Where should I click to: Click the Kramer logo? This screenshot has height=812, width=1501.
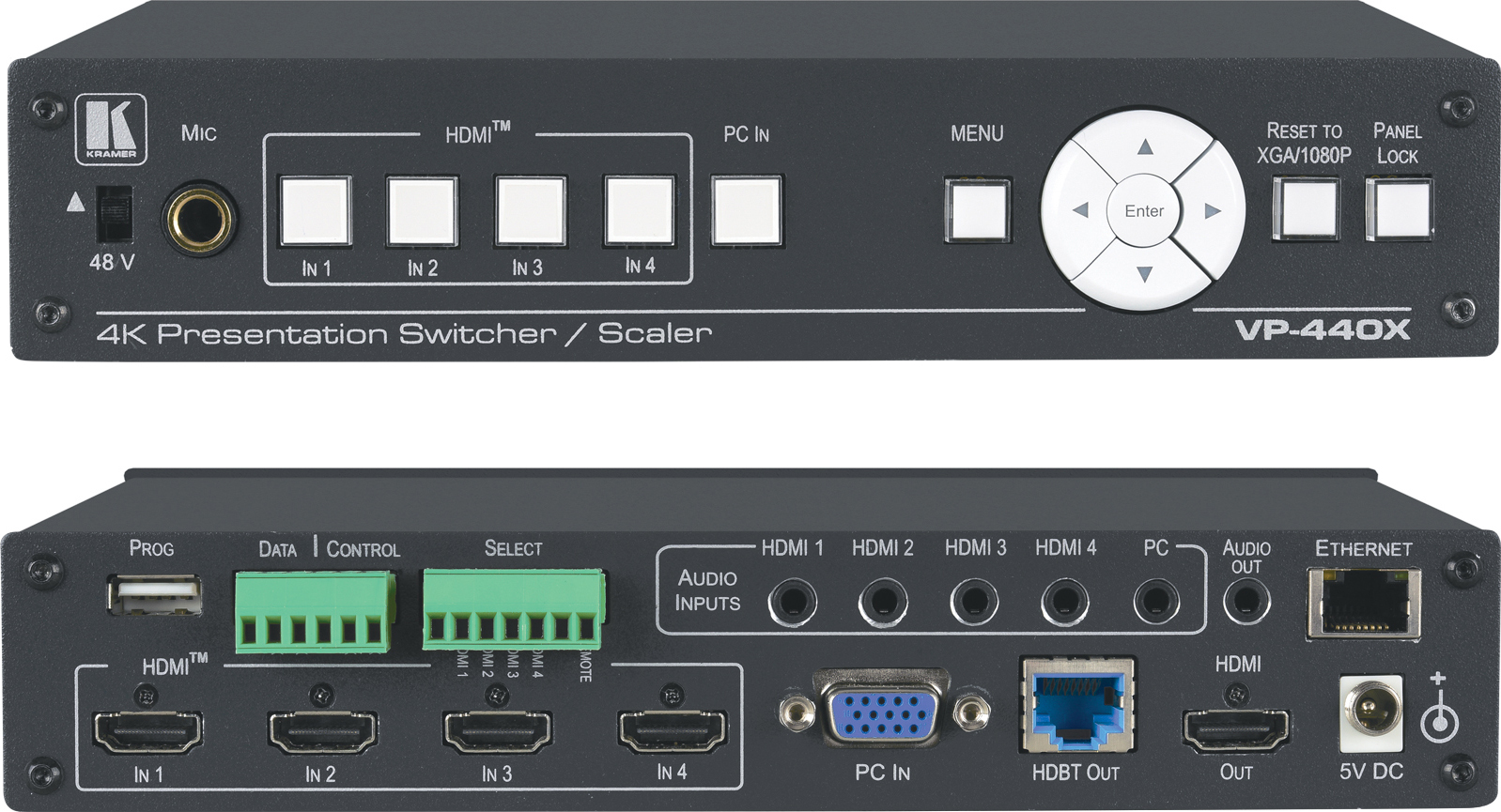point(111,130)
